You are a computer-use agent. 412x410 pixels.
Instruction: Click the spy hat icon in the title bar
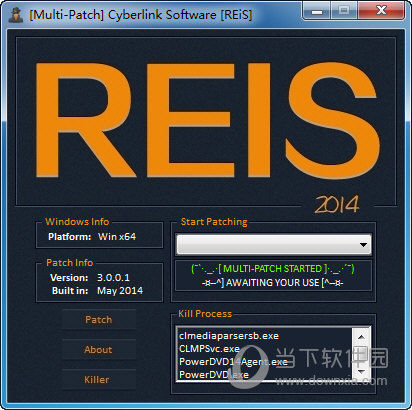[16, 15]
